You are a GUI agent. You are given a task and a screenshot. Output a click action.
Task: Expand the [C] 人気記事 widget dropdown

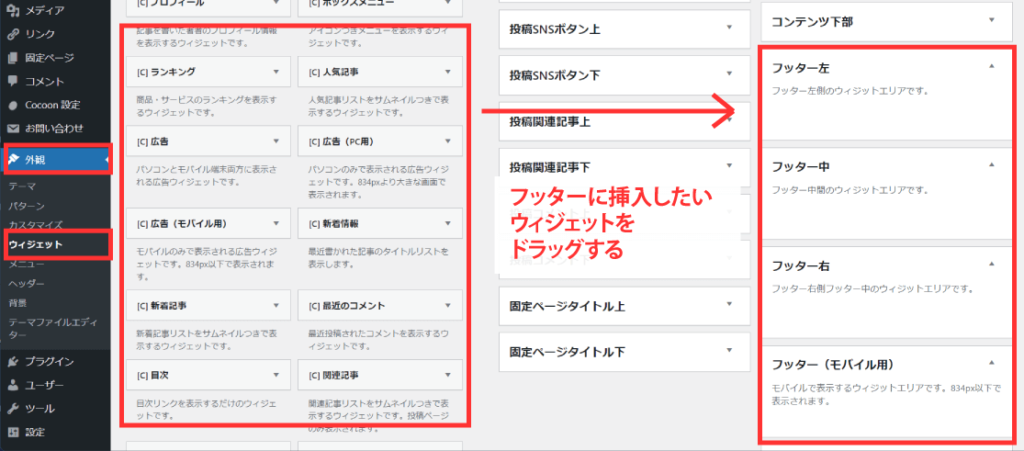pyautogui.click(x=446, y=72)
